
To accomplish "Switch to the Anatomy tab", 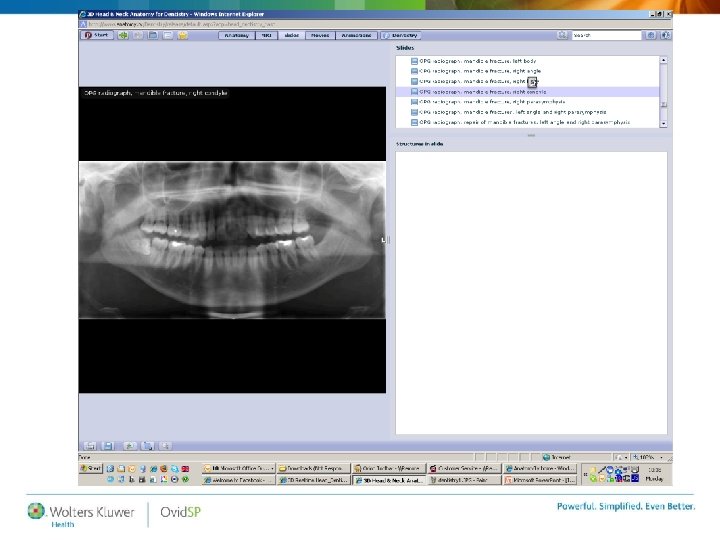I will [236, 35].
